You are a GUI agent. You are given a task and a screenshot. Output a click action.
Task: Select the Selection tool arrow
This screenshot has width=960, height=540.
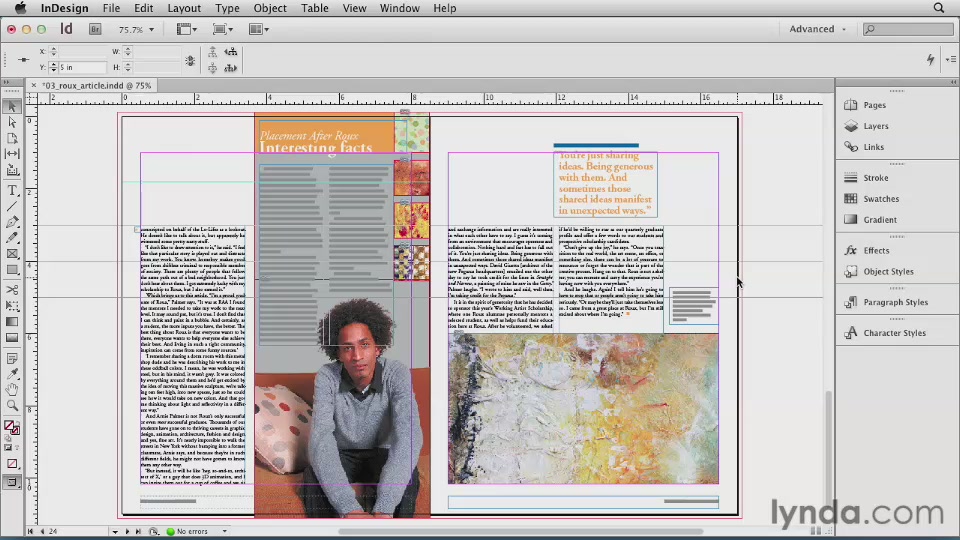12,107
